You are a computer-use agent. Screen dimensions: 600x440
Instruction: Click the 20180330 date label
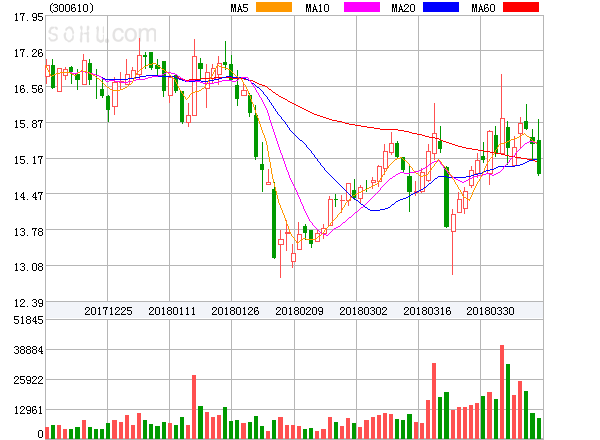click(x=490, y=311)
